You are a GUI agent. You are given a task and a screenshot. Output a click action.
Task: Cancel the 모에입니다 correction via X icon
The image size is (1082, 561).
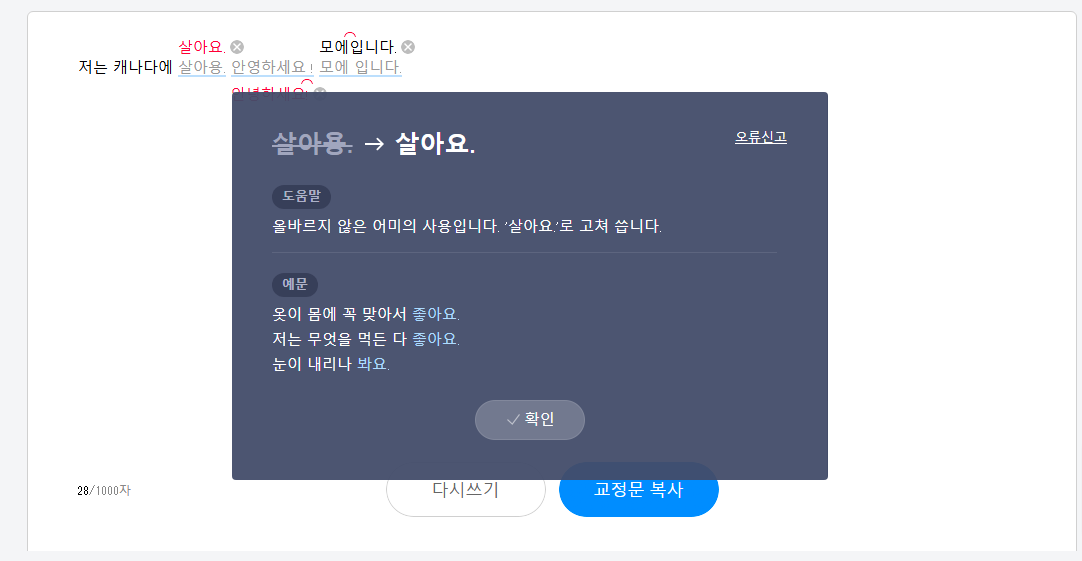tap(408, 47)
